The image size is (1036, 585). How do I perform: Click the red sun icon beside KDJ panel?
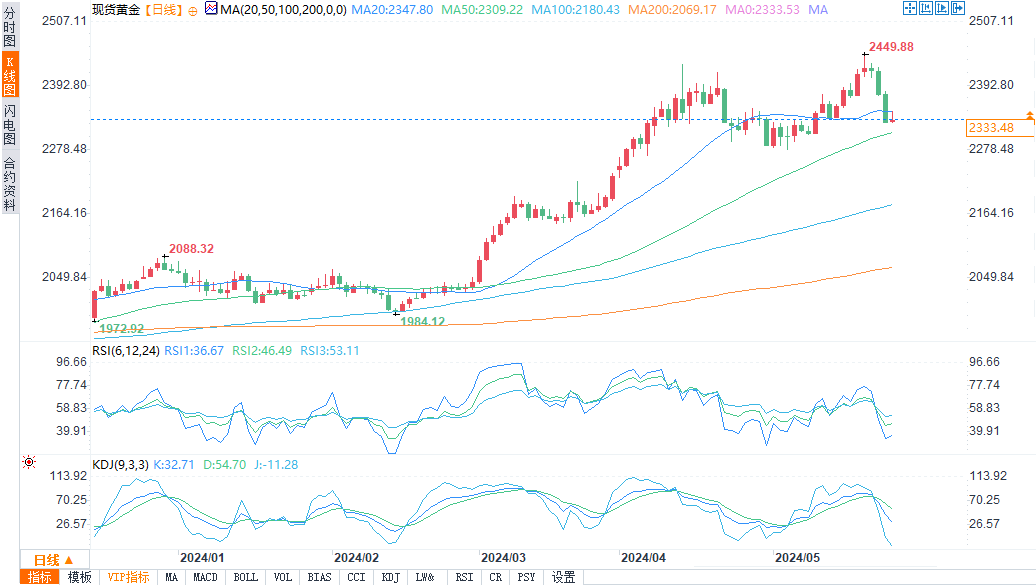tap(28, 462)
